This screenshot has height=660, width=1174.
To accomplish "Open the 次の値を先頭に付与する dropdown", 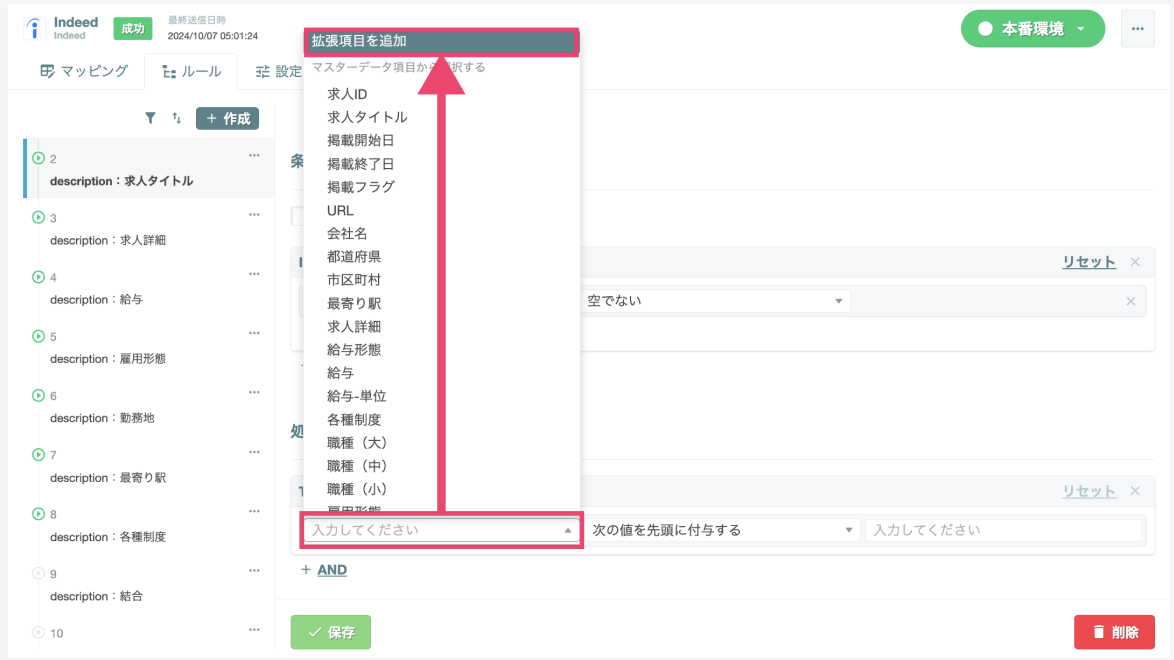I will point(722,530).
